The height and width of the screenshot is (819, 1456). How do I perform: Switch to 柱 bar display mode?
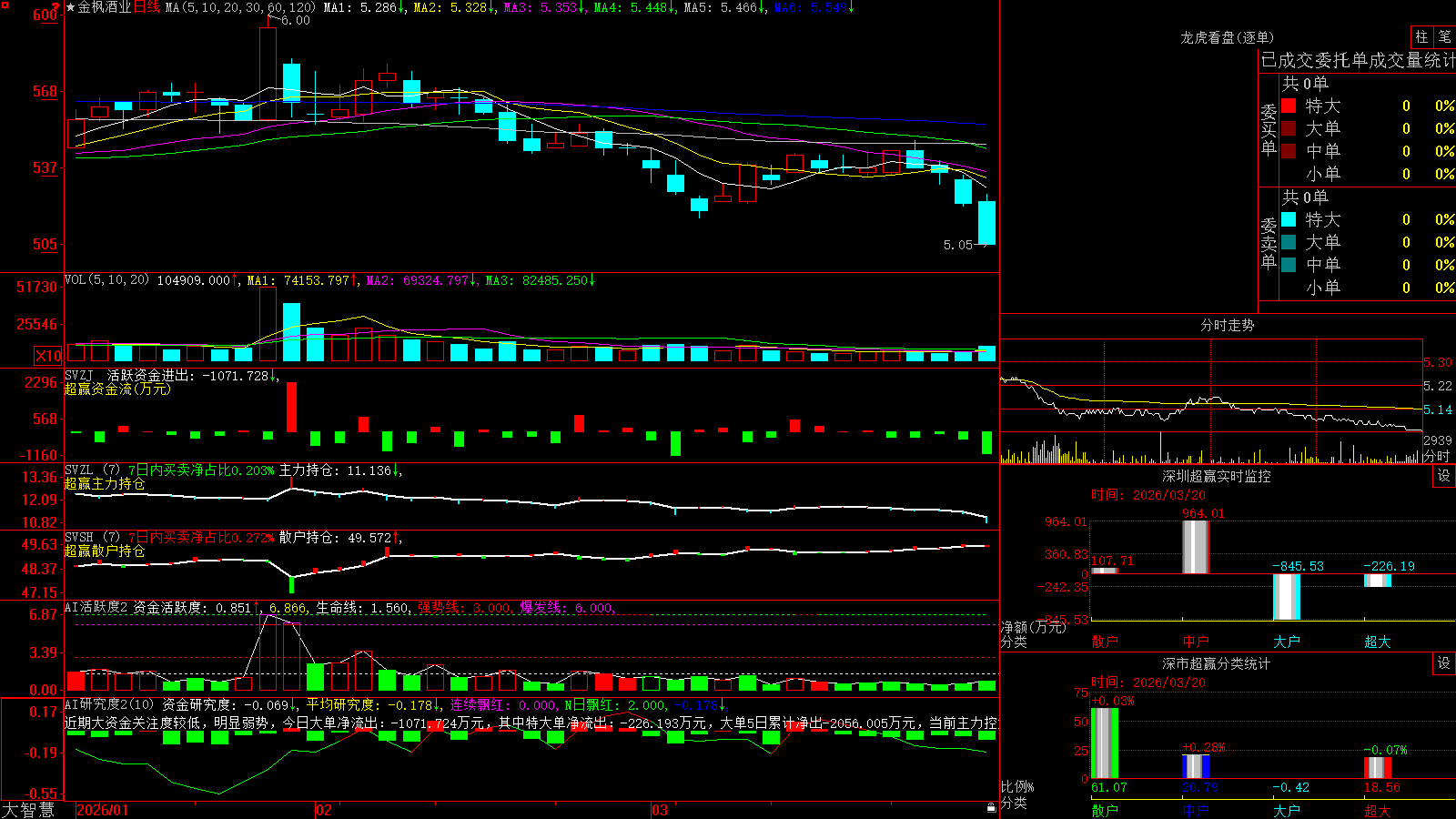[x=1421, y=37]
